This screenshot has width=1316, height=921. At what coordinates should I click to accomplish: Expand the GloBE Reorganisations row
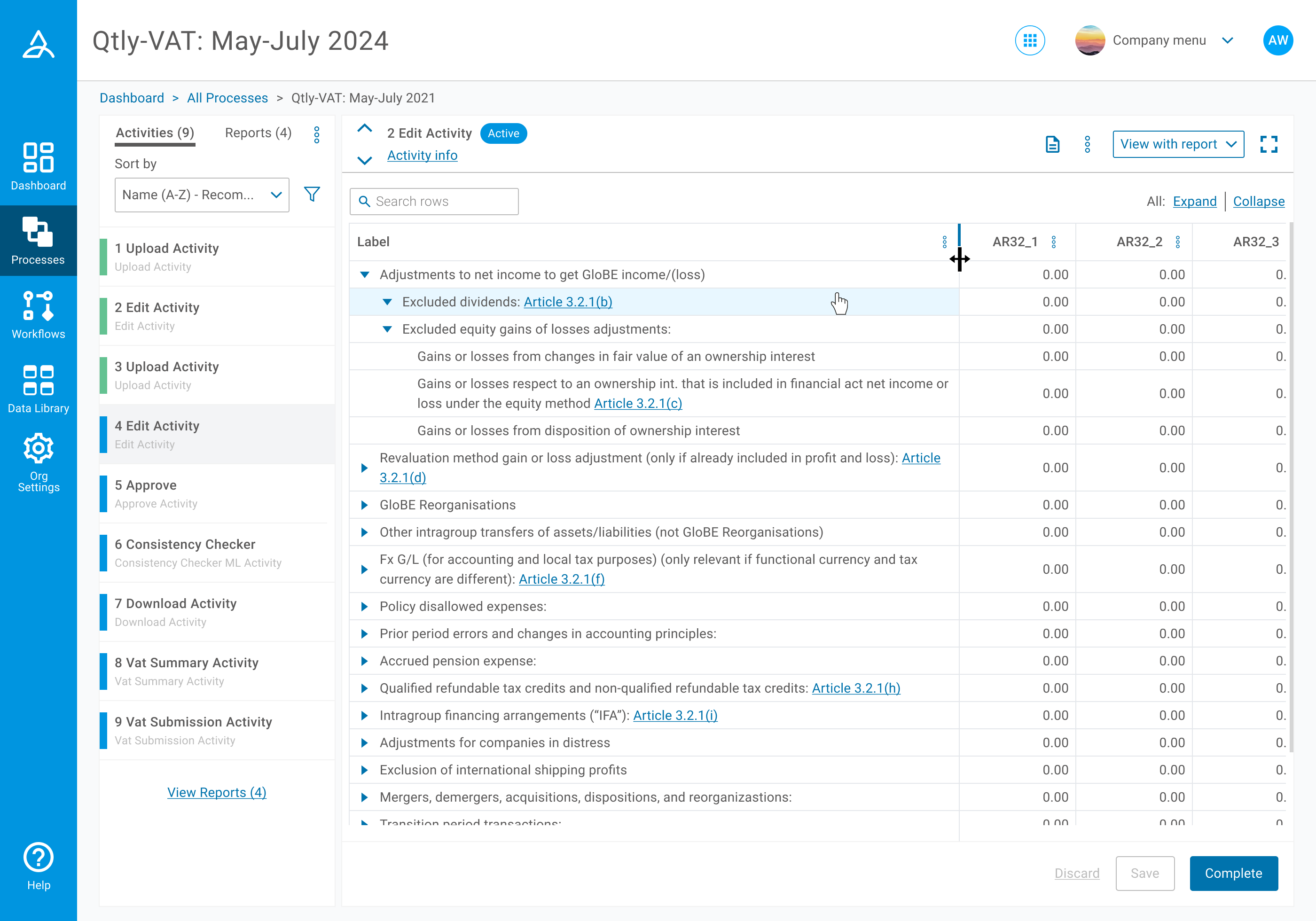[365, 505]
